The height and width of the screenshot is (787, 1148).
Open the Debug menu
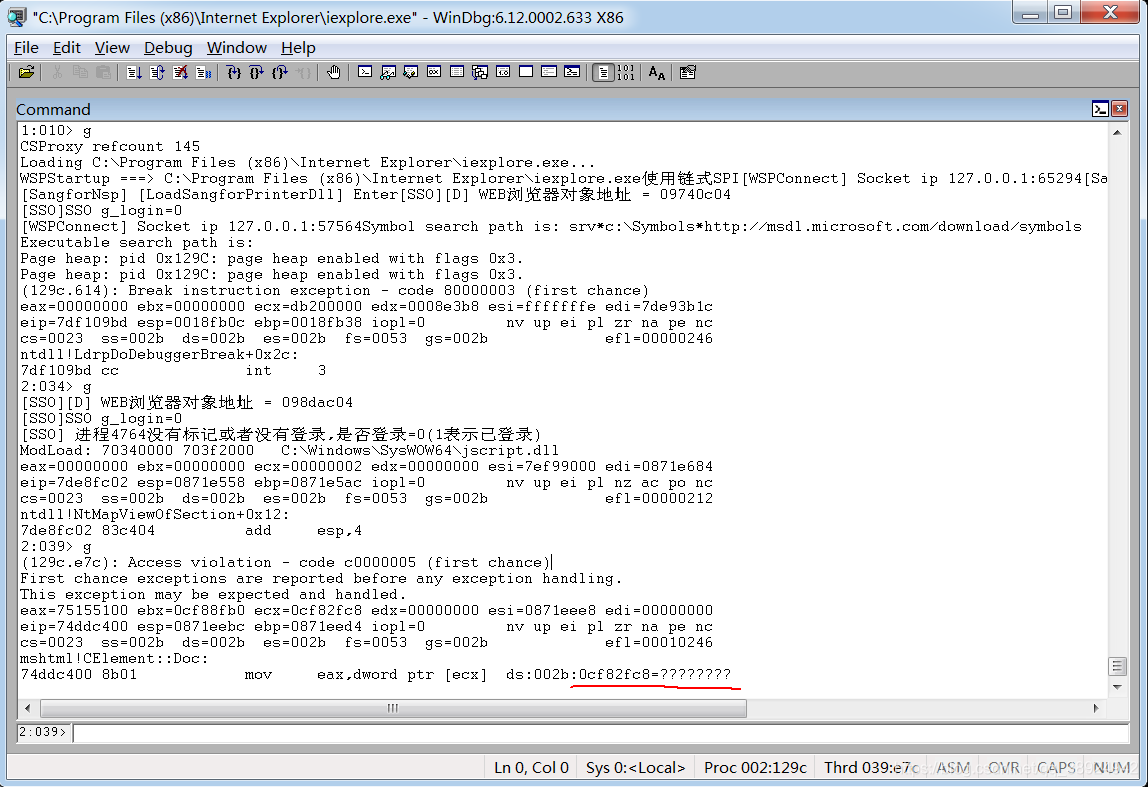pos(168,48)
